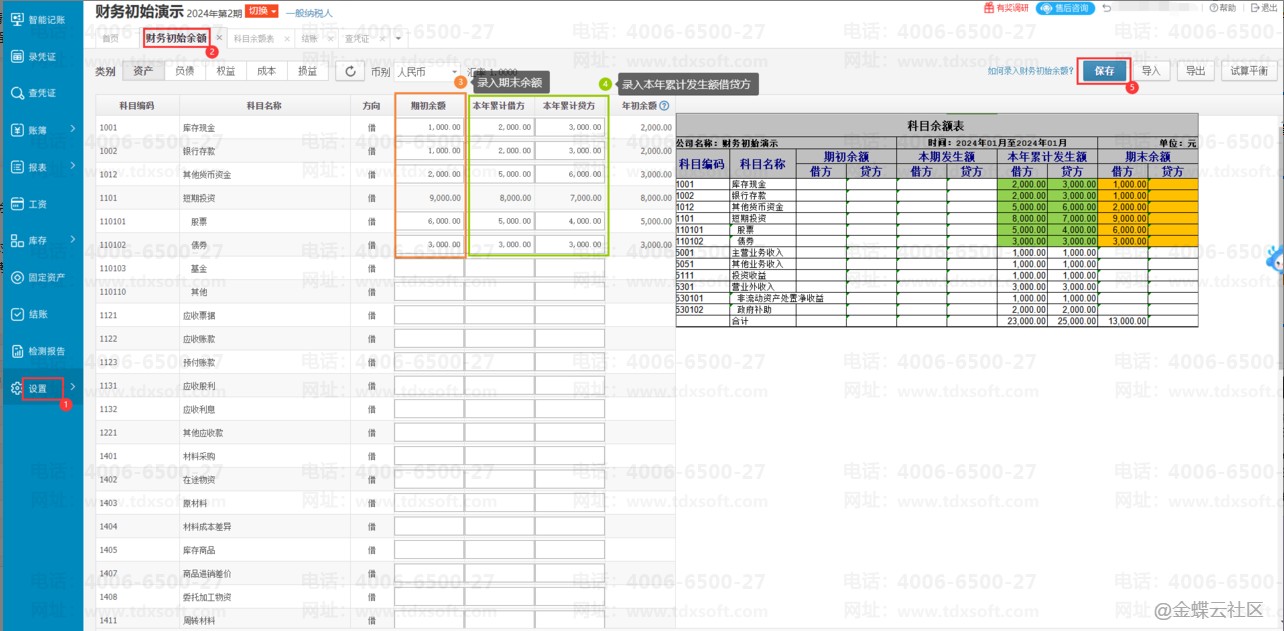The width and height of the screenshot is (1284, 631).
Task: Select the 损益 category toggle
Action: click(307, 72)
